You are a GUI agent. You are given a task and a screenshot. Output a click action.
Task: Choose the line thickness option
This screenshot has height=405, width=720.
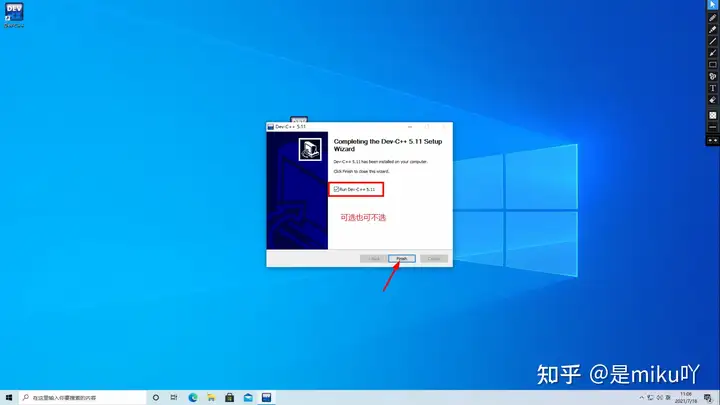click(x=712, y=127)
